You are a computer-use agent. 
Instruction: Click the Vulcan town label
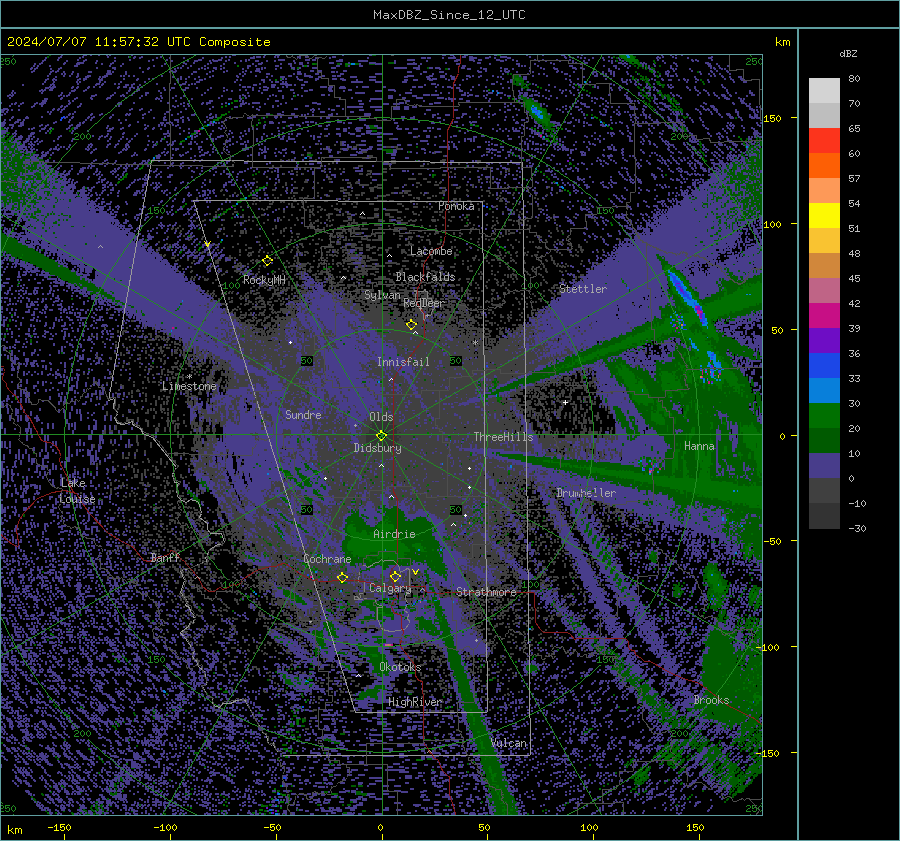tap(509, 743)
